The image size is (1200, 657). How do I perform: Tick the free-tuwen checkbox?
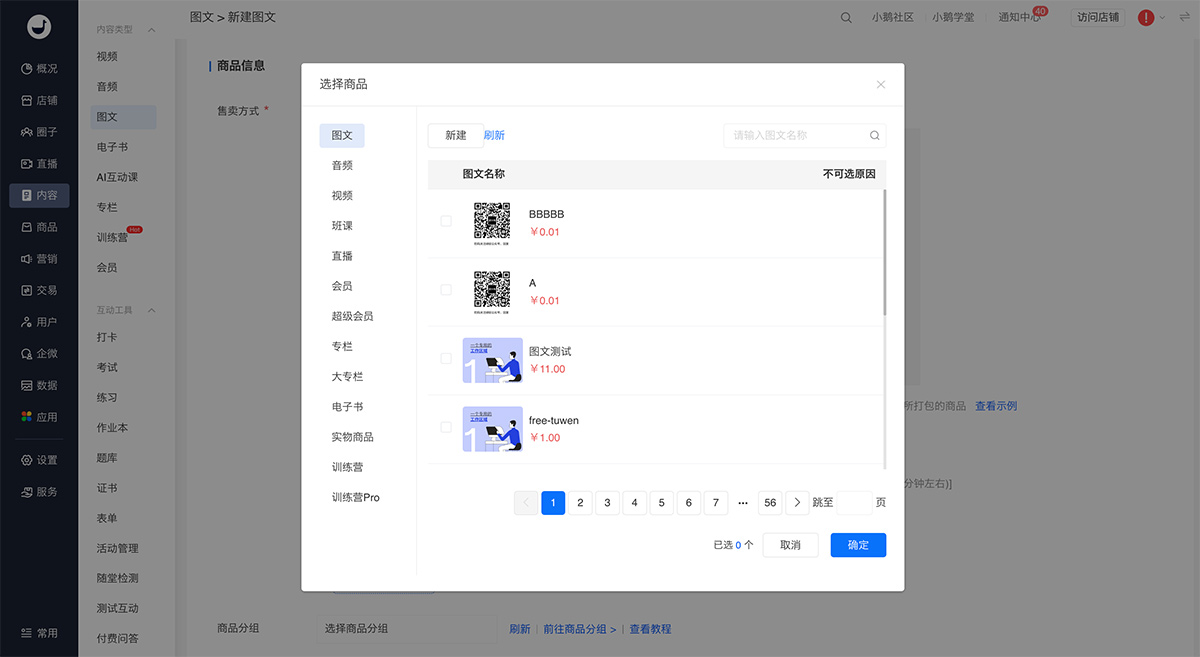click(x=446, y=427)
